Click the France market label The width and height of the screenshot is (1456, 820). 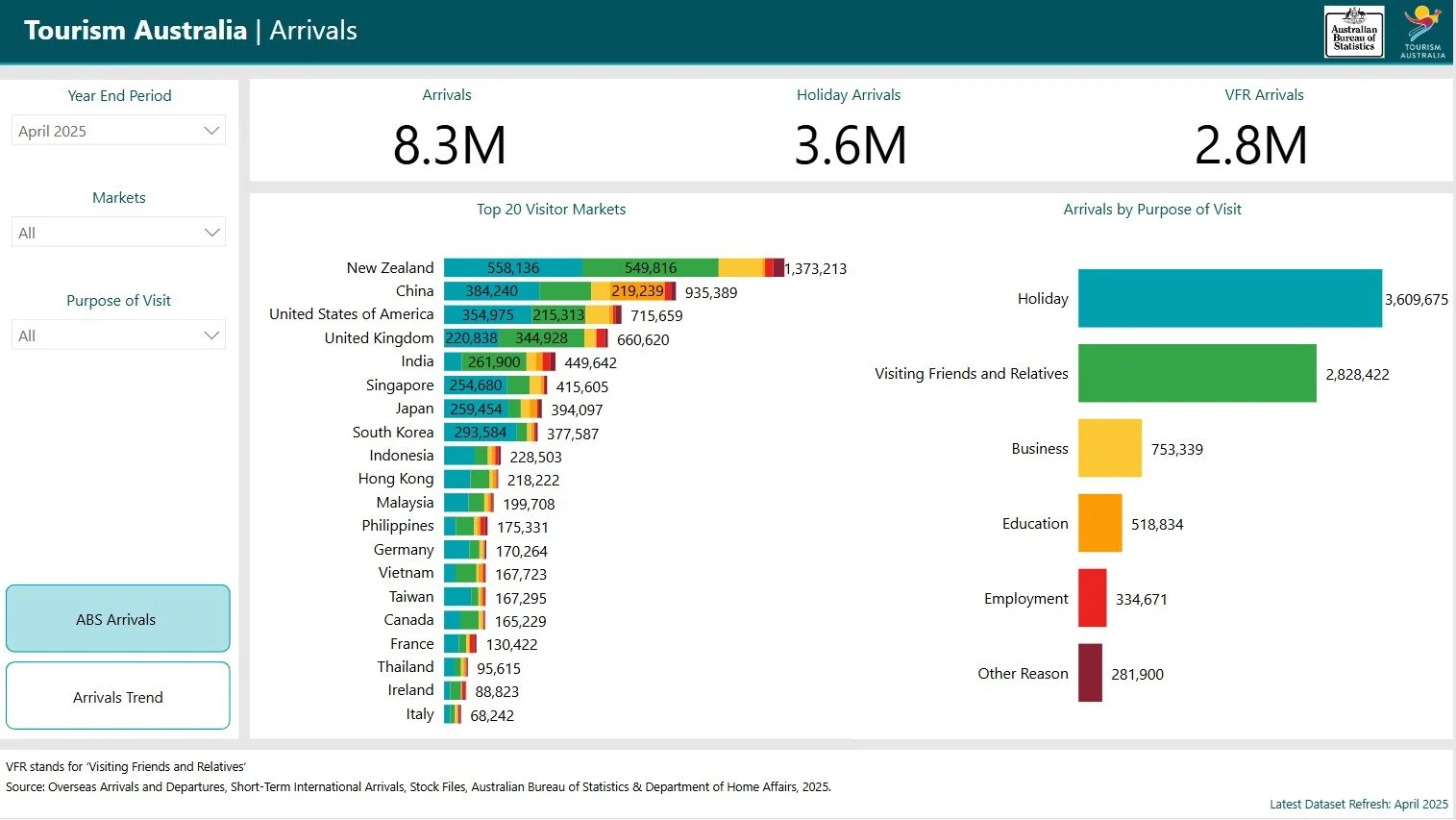pos(411,644)
